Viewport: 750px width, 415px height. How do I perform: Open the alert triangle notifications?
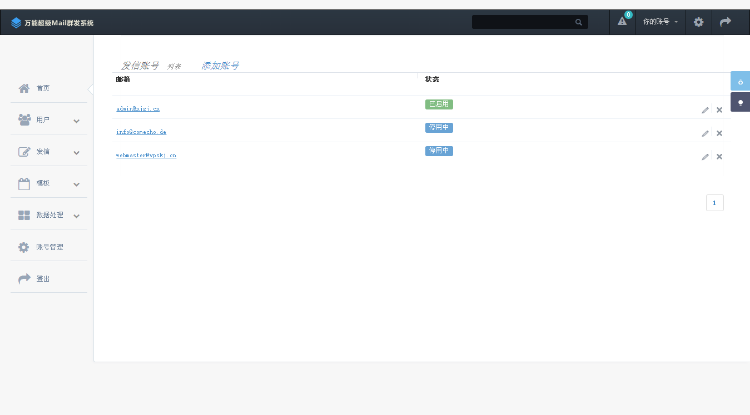[x=622, y=22]
